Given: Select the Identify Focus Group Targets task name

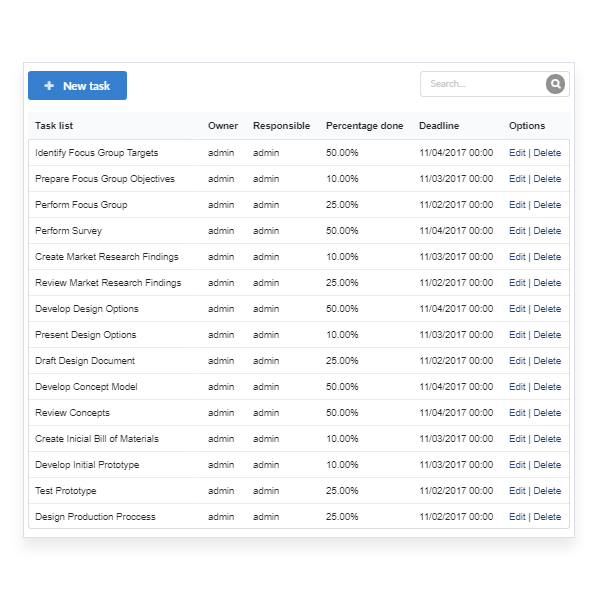Looking at the screenshot, I should coord(96,153).
